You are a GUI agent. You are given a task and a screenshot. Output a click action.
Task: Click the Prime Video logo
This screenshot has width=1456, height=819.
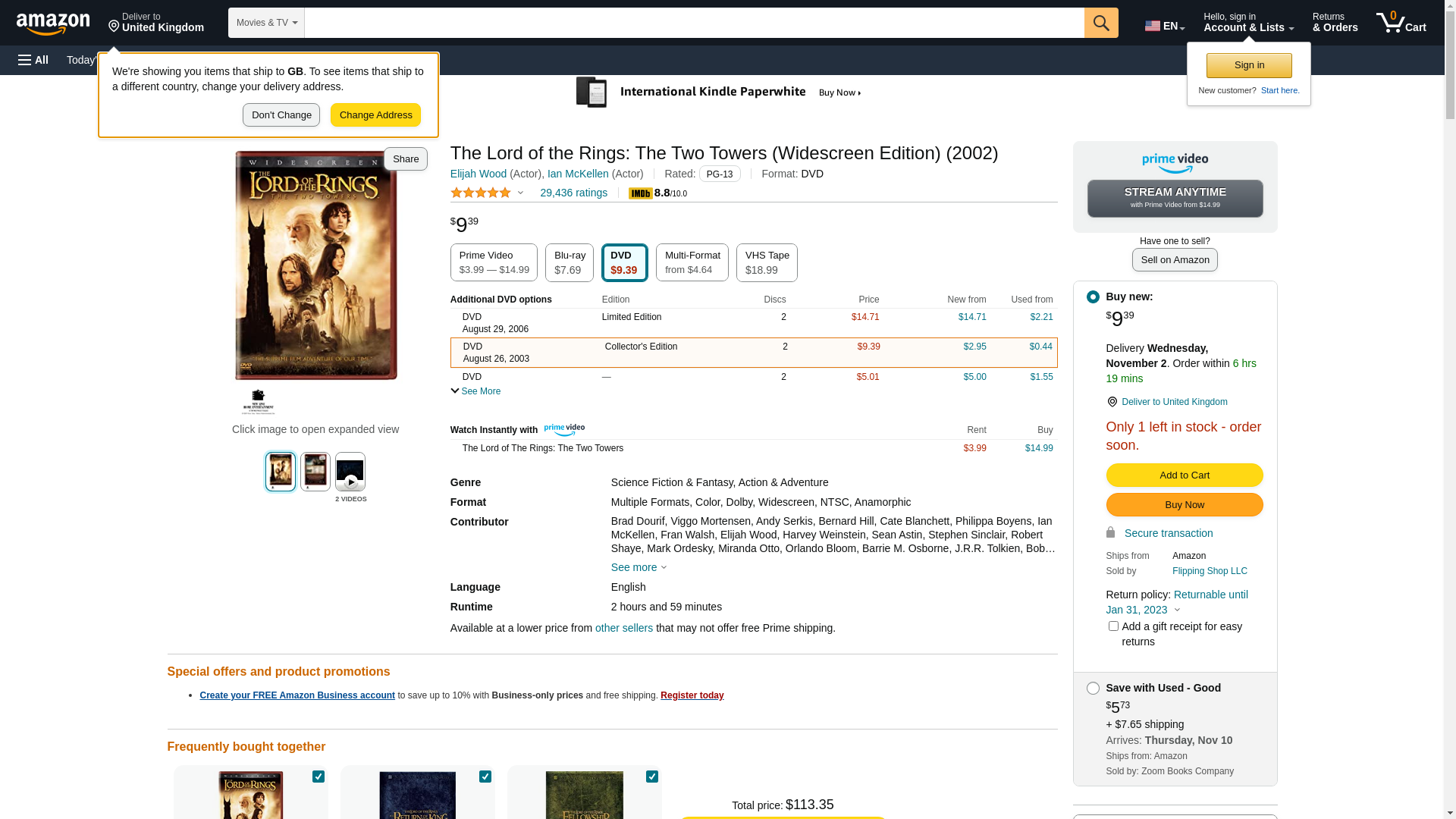pyautogui.click(x=1175, y=162)
